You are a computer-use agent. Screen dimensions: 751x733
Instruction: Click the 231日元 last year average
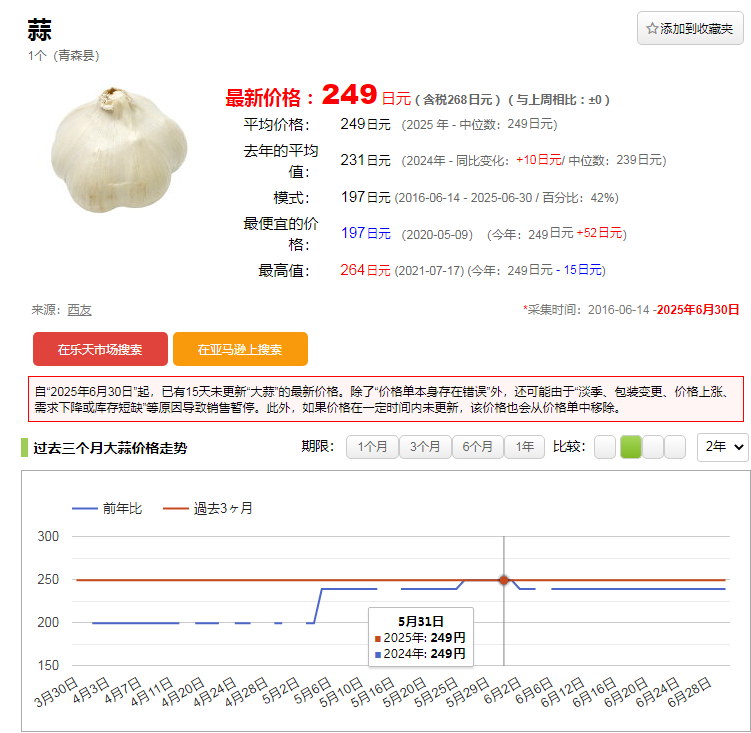365,160
